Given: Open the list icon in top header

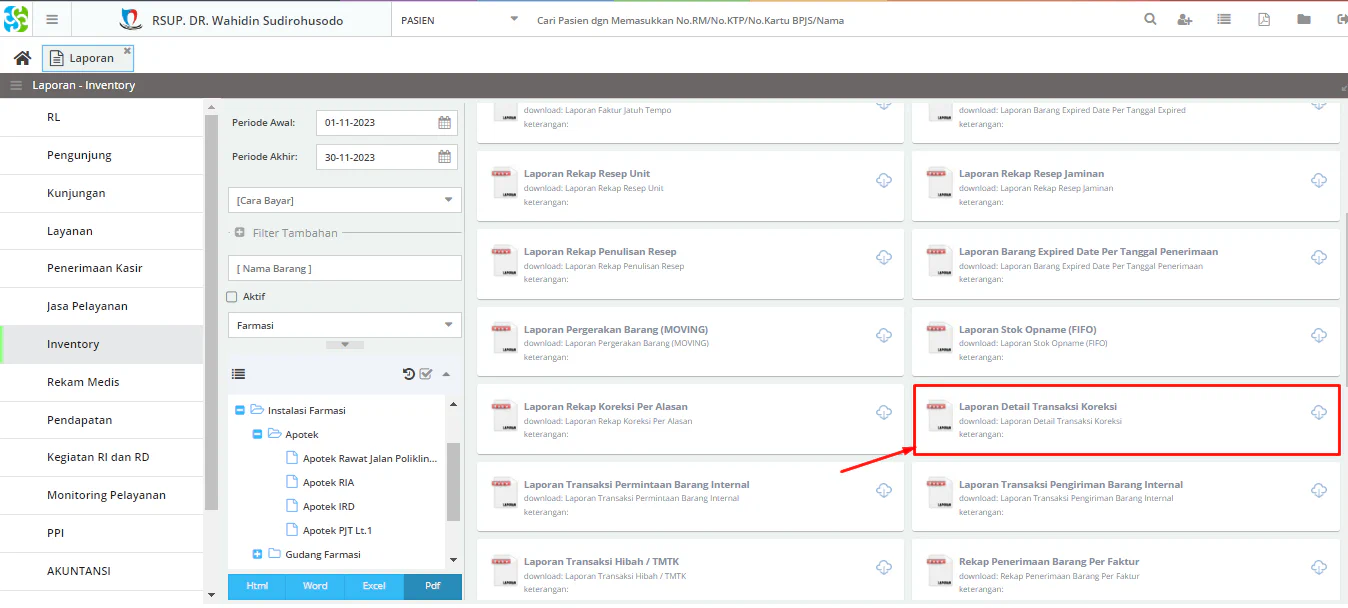Looking at the screenshot, I should tap(1224, 19).
